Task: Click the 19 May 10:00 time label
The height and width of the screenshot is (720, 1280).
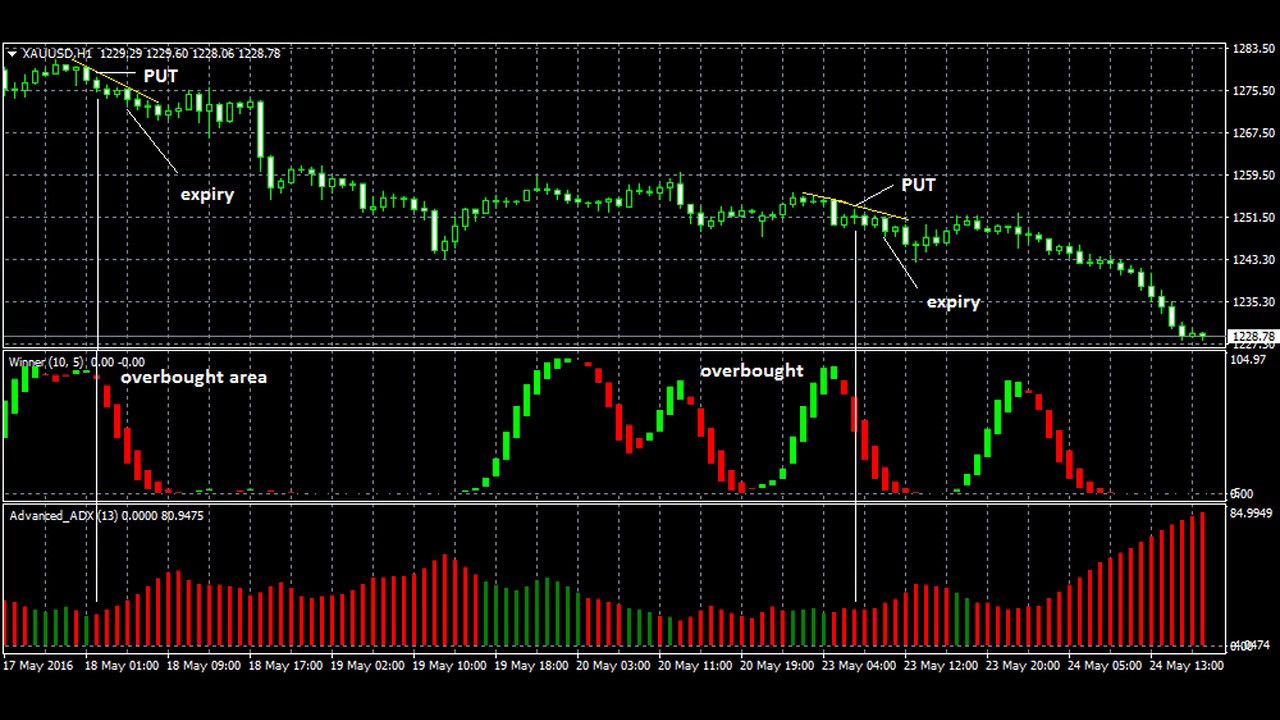Action: click(449, 665)
